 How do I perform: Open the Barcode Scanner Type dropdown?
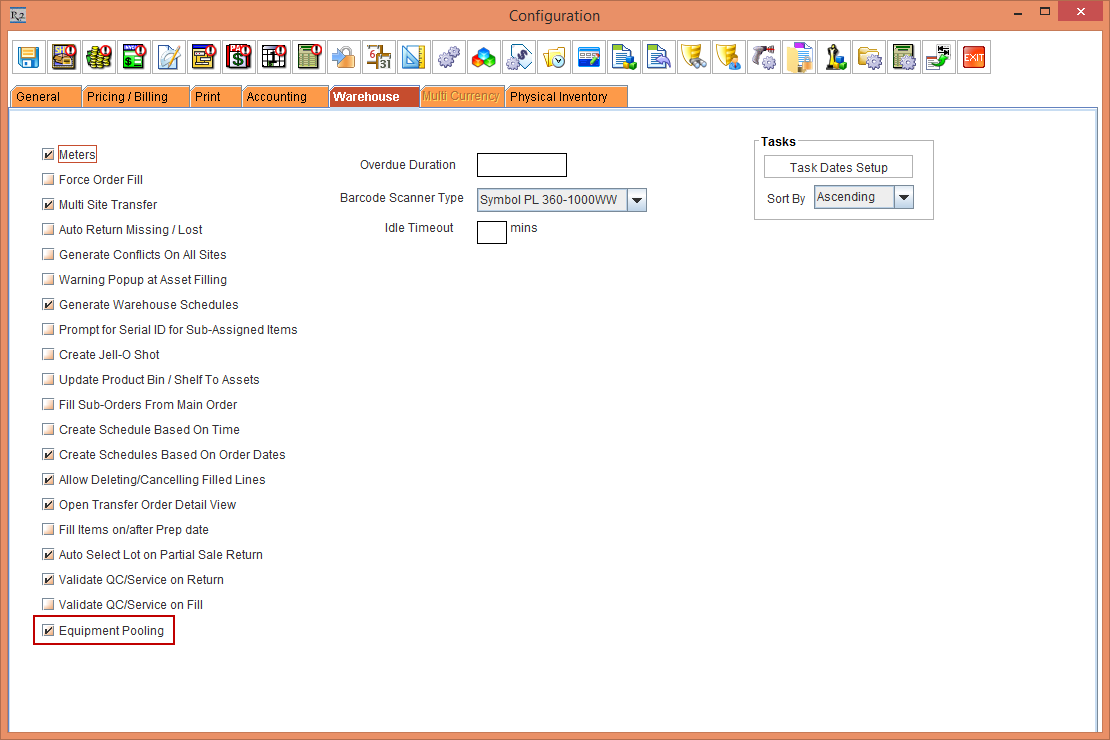[x=637, y=199]
